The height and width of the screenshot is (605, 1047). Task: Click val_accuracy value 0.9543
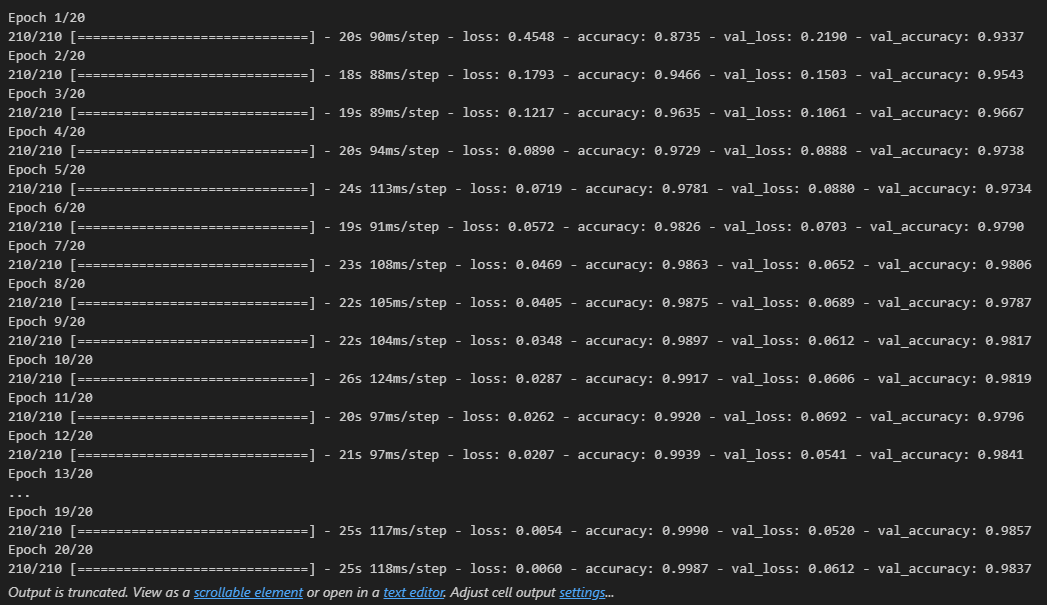click(x=1000, y=75)
